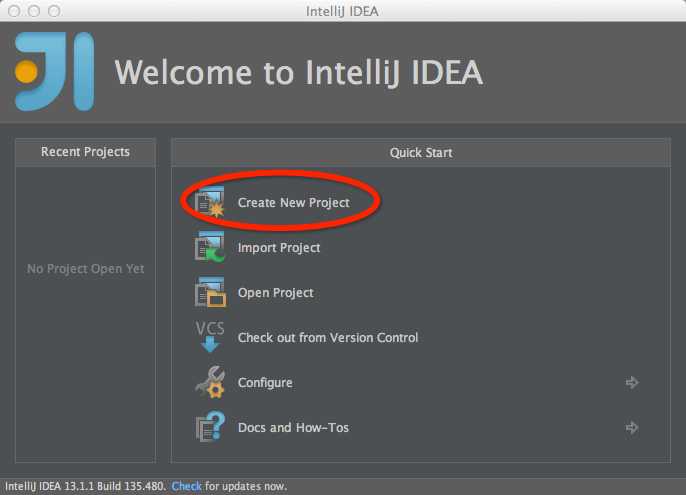Click the Check for updates link
686x495 pixels.
click(187, 486)
